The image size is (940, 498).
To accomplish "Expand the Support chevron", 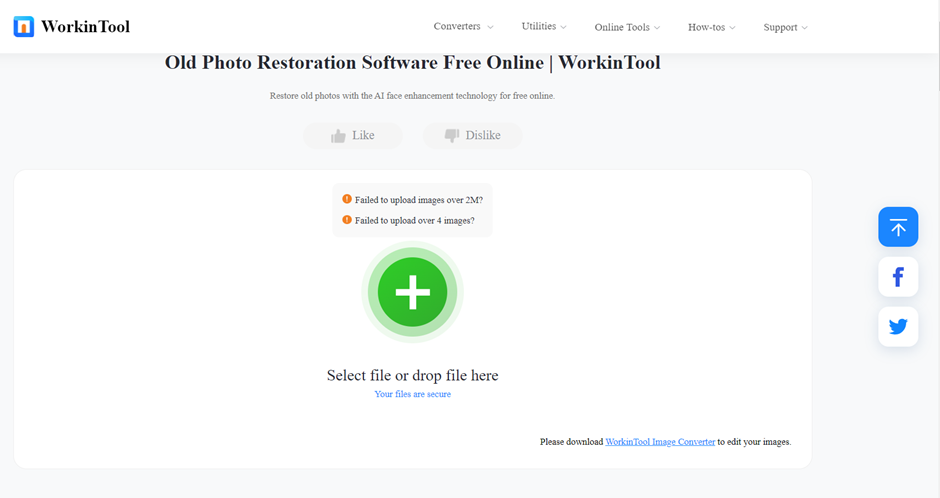I will click(x=805, y=28).
